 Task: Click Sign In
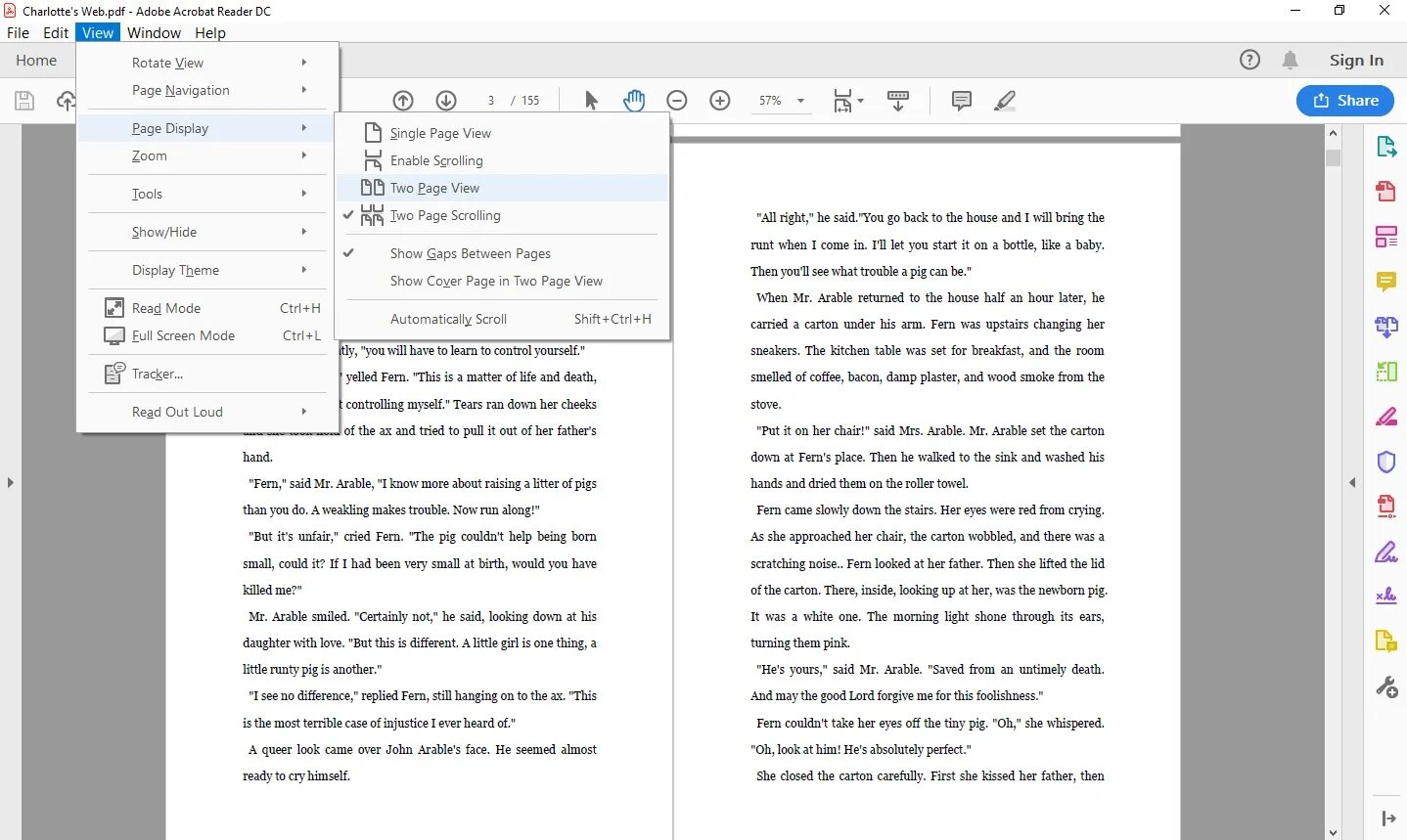pyautogui.click(x=1356, y=60)
